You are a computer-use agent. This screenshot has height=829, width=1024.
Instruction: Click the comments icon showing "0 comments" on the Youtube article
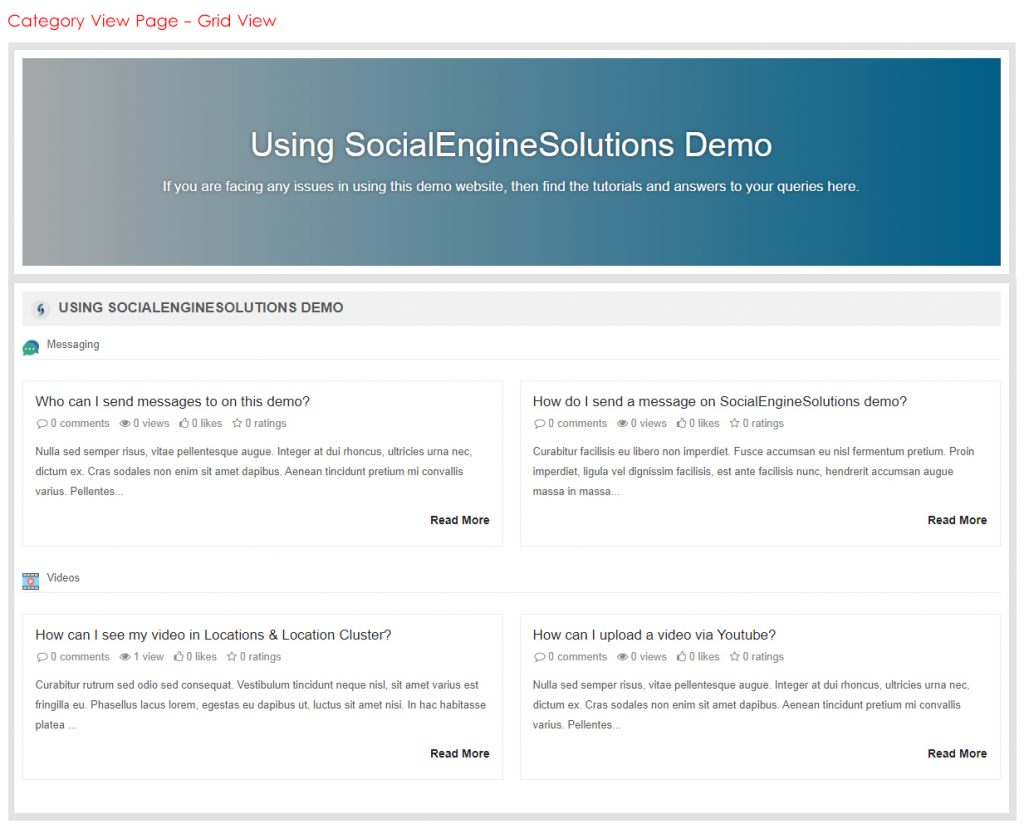coord(539,656)
